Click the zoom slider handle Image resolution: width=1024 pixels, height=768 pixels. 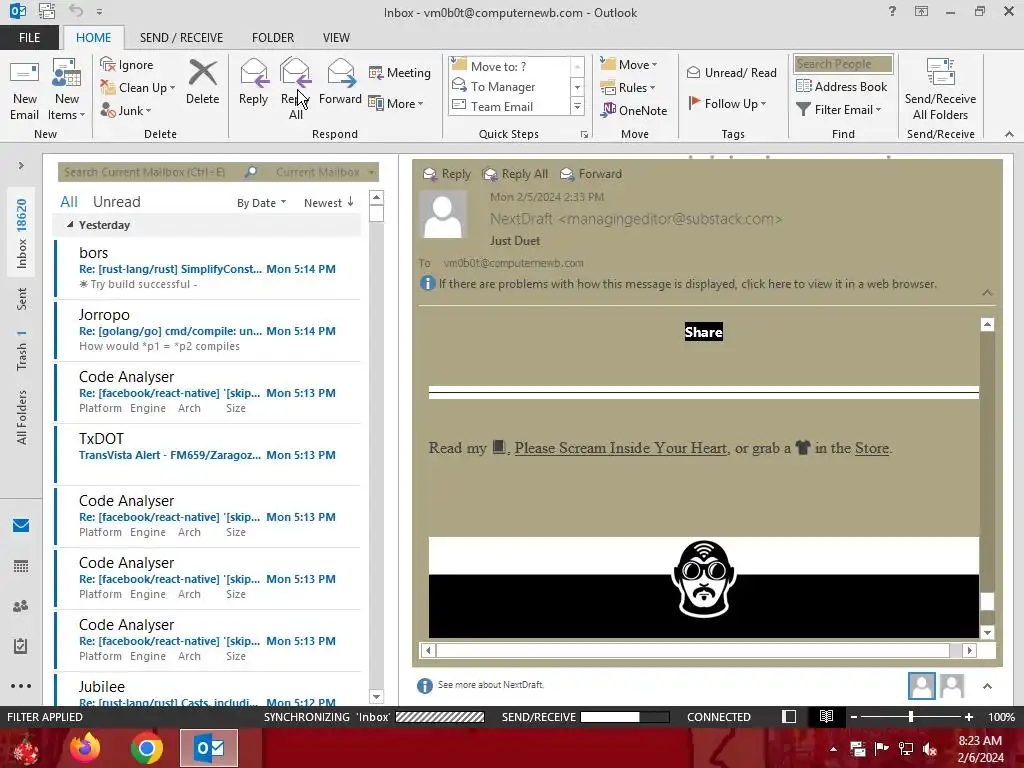click(910, 717)
